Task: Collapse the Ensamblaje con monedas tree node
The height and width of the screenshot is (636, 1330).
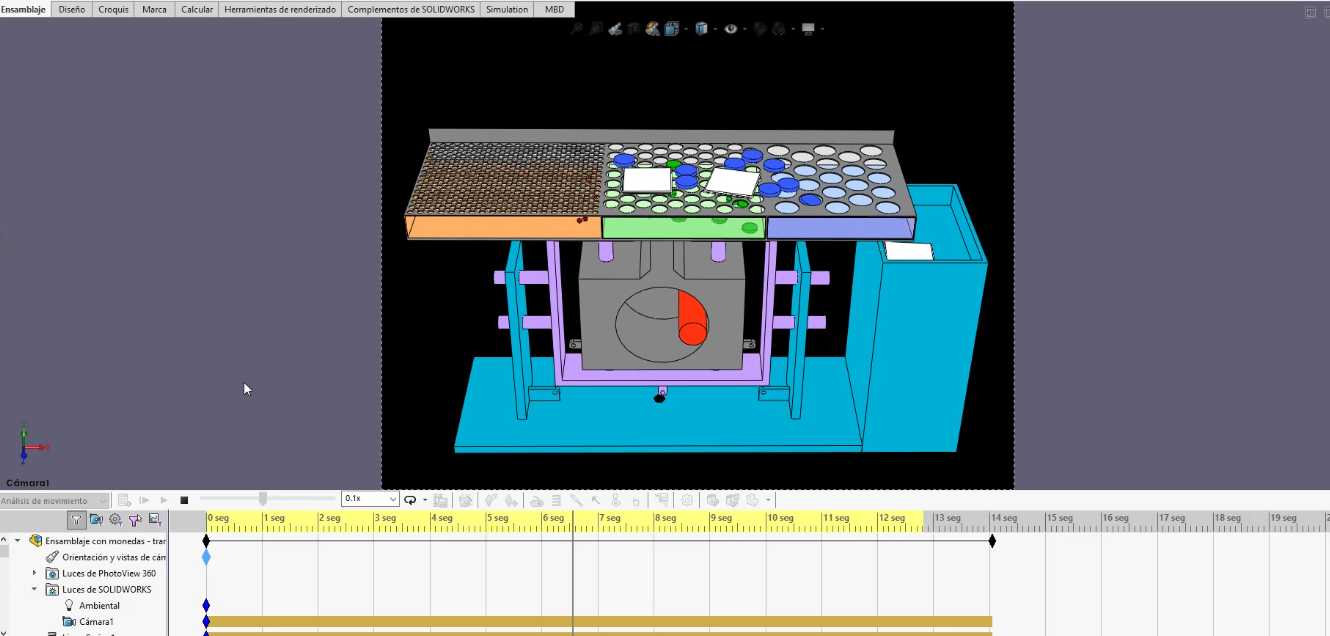Action: [17, 541]
